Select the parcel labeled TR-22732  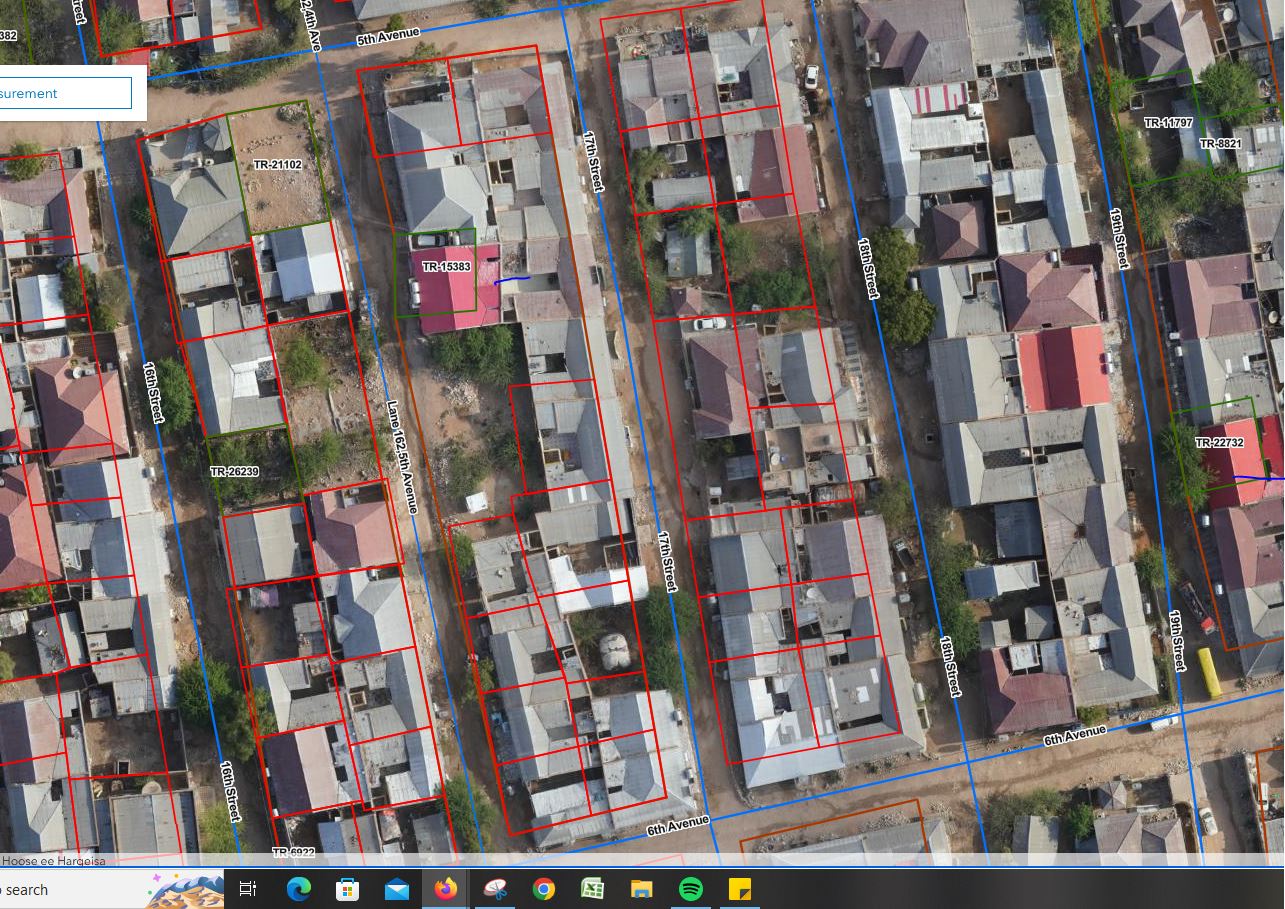[x=1219, y=442]
